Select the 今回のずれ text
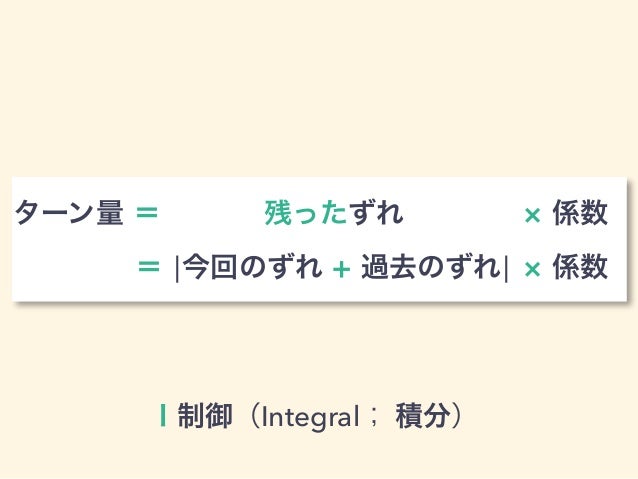 click(252, 267)
